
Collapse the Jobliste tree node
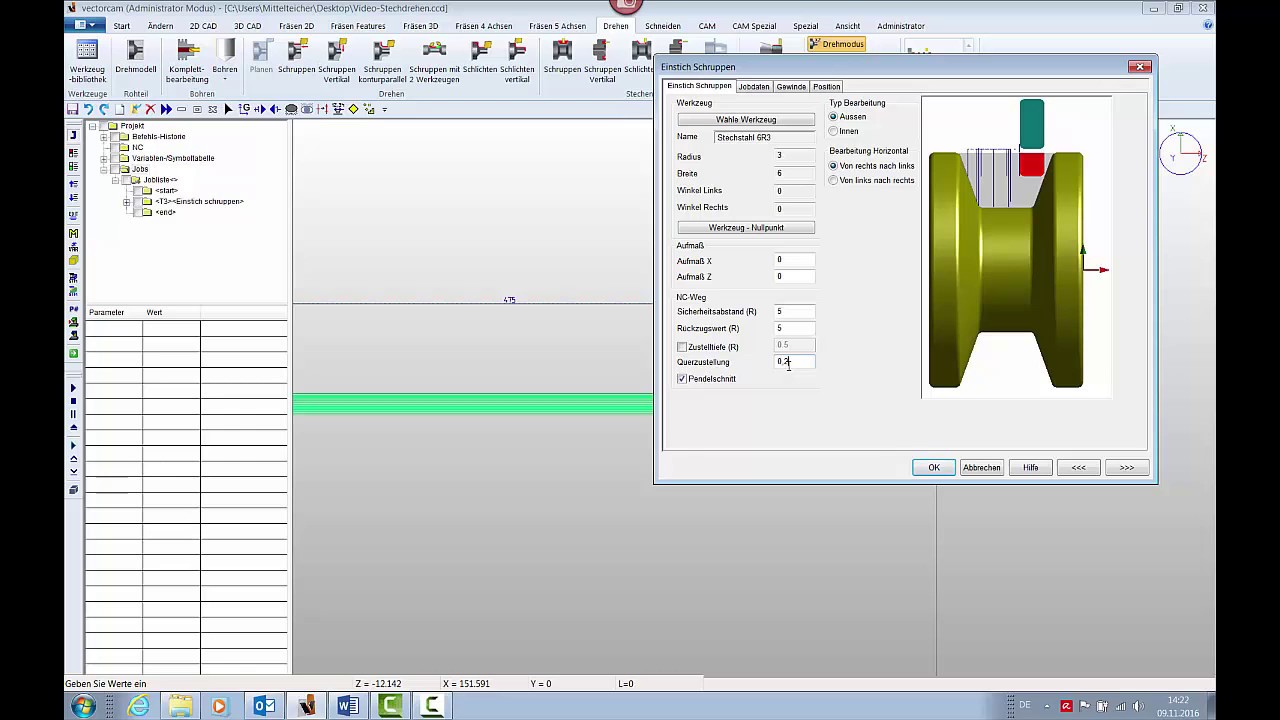(115, 180)
